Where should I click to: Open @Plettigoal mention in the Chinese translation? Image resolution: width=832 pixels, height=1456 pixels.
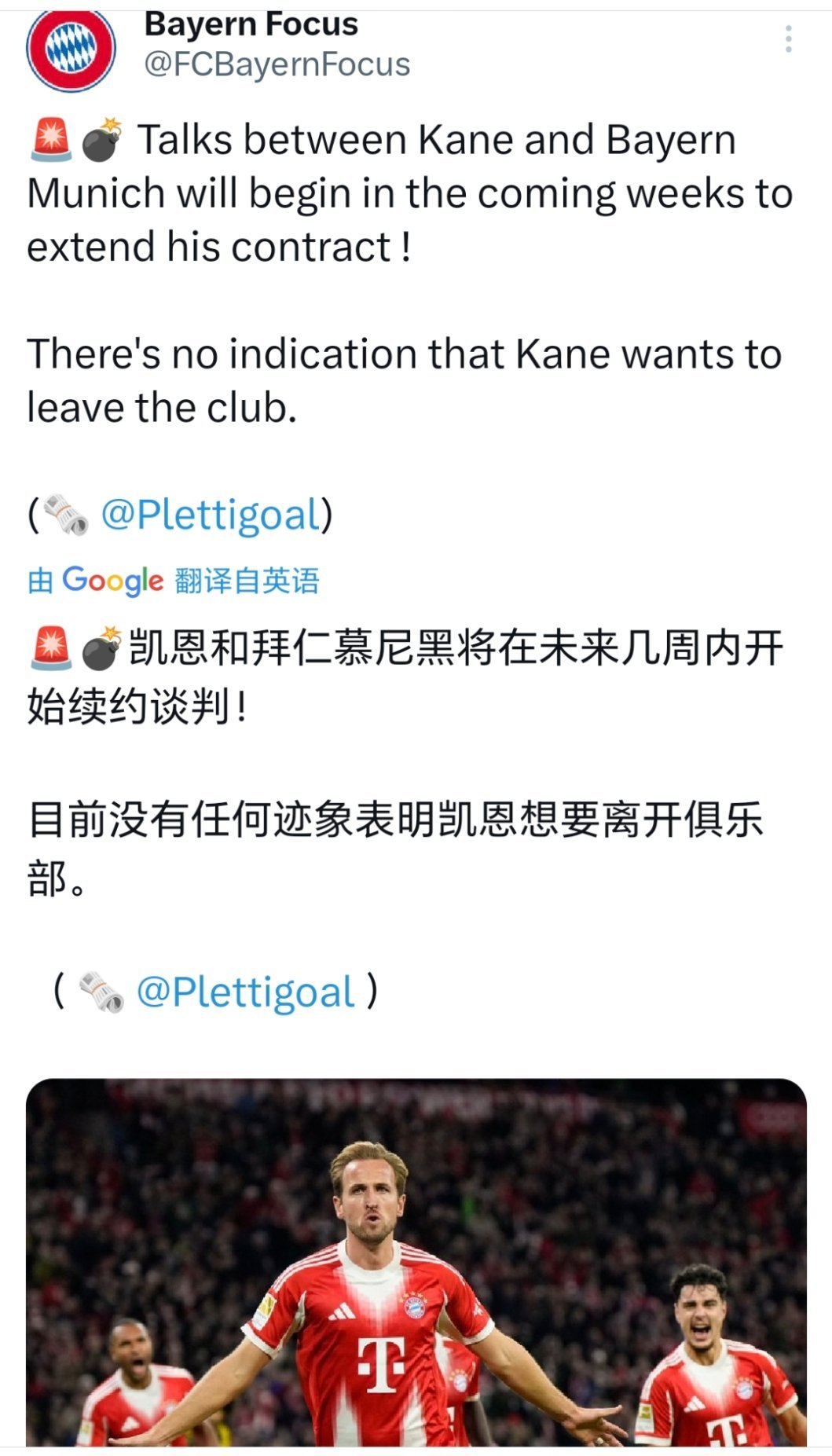pyautogui.click(x=245, y=992)
